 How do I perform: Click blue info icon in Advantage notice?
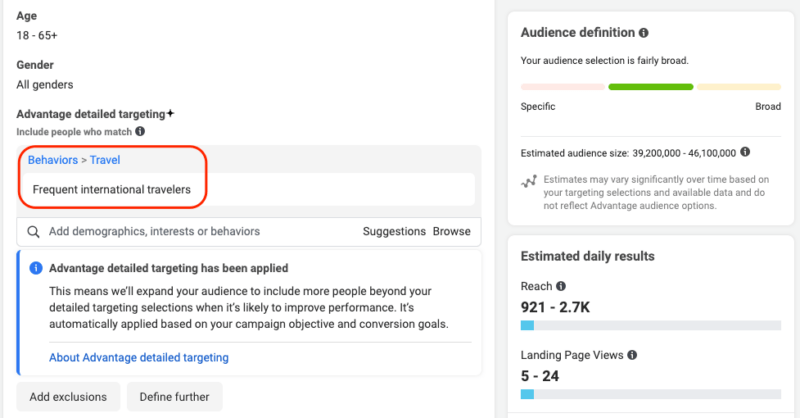[x=36, y=268]
